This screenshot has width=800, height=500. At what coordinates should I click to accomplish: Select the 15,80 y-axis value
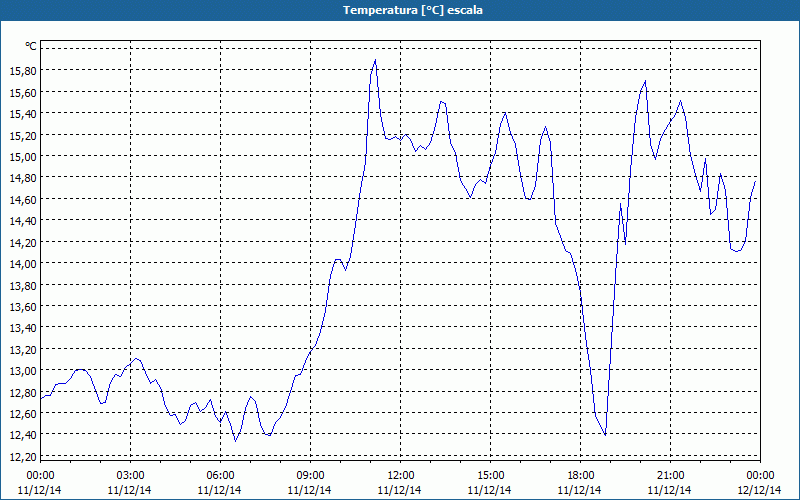(23, 71)
